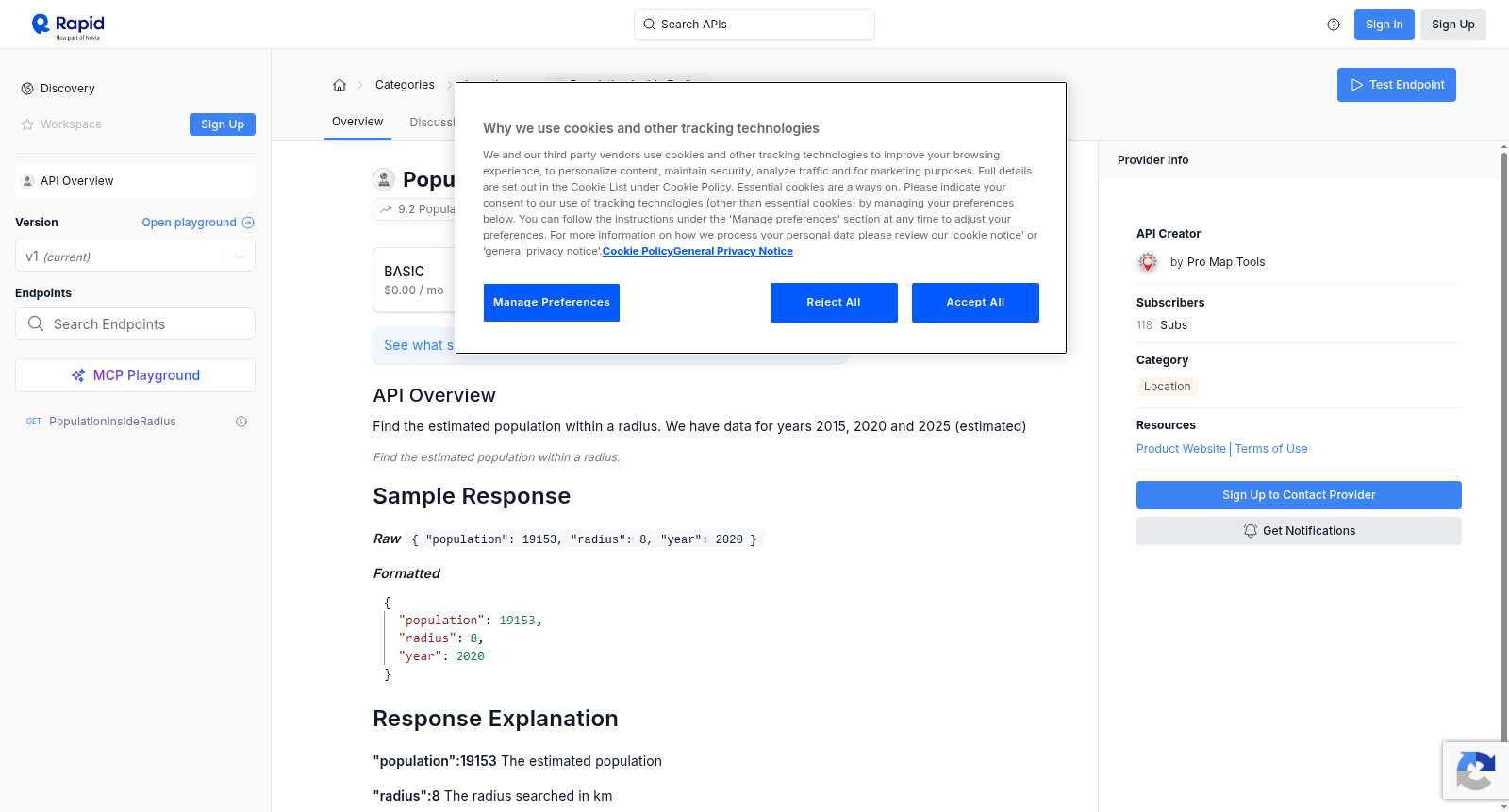Click the info icon beside PopulationInsideRadius
1509x812 pixels.
[241, 422]
